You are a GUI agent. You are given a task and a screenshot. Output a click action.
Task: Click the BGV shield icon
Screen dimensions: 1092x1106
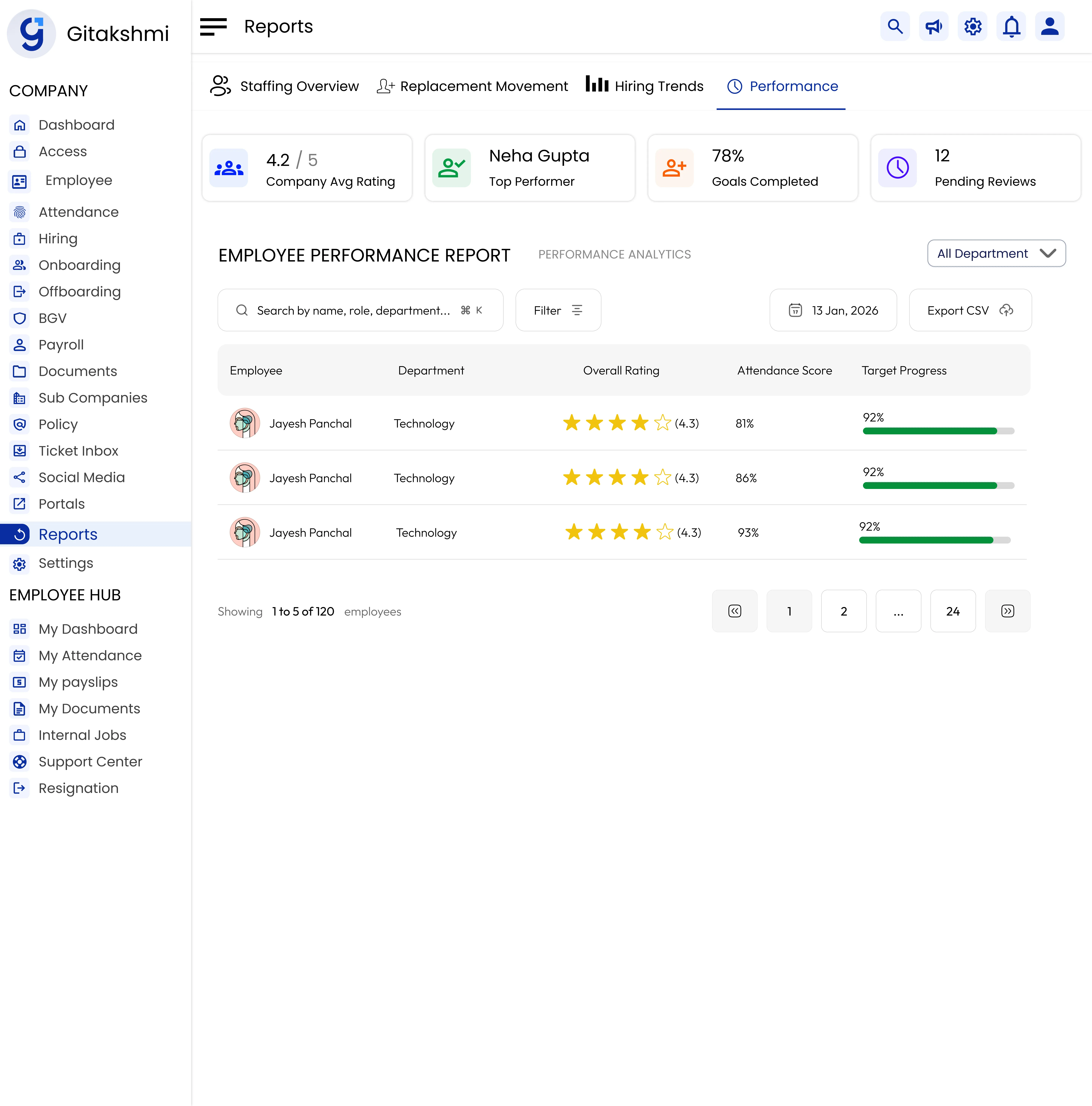coord(20,318)
